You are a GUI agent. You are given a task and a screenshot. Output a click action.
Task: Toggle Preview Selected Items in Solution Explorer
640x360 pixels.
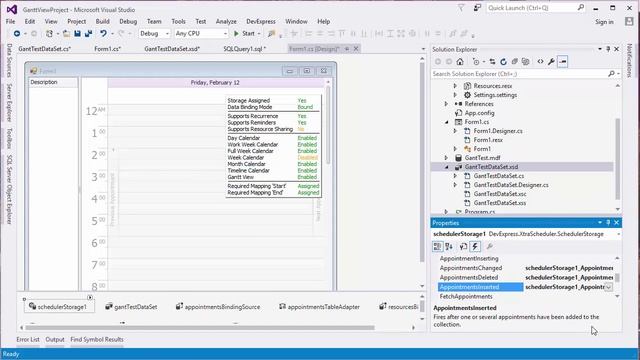(x=563, y=62)
